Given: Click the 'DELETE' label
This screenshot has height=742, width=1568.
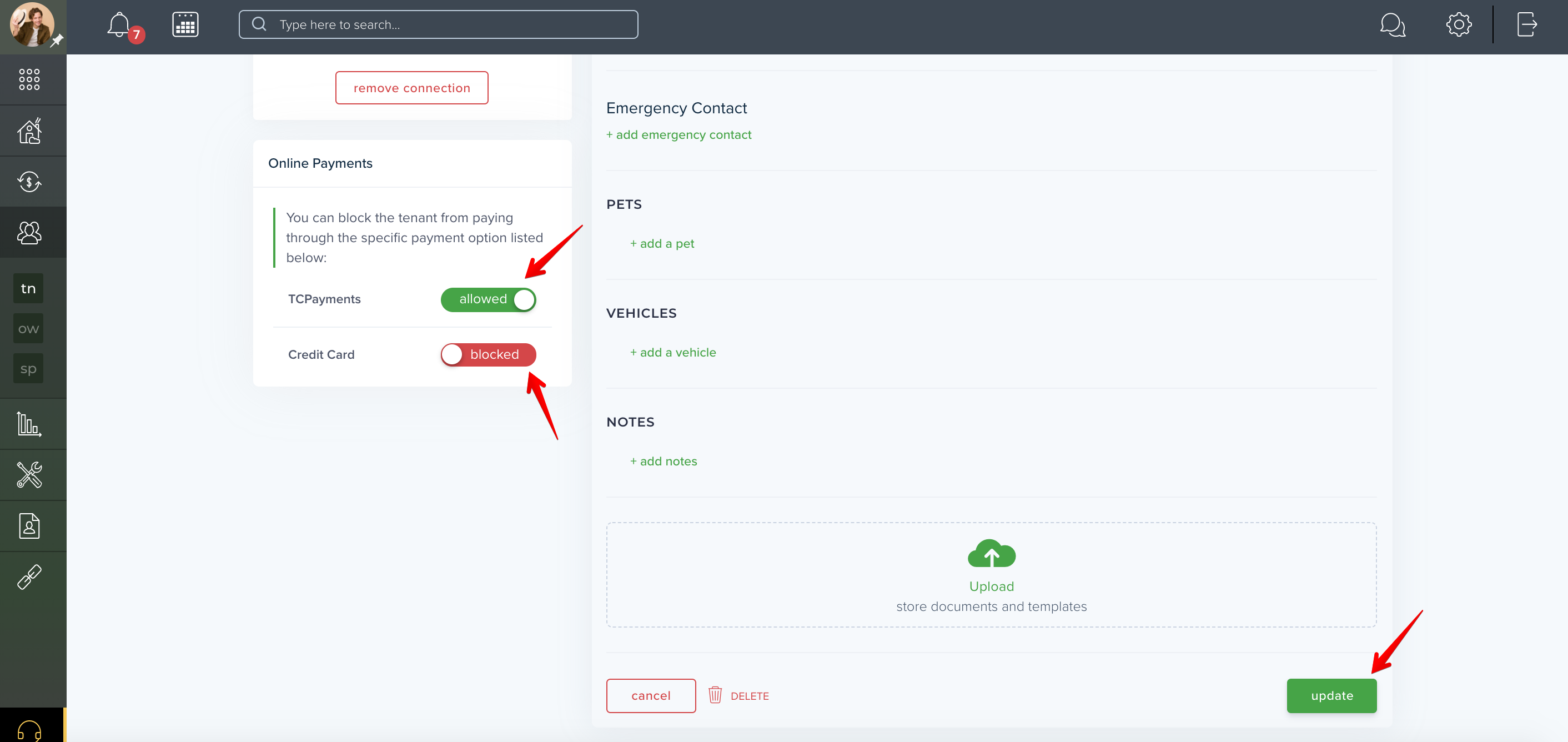Looking at the screenshot, I should click(750, 696).
